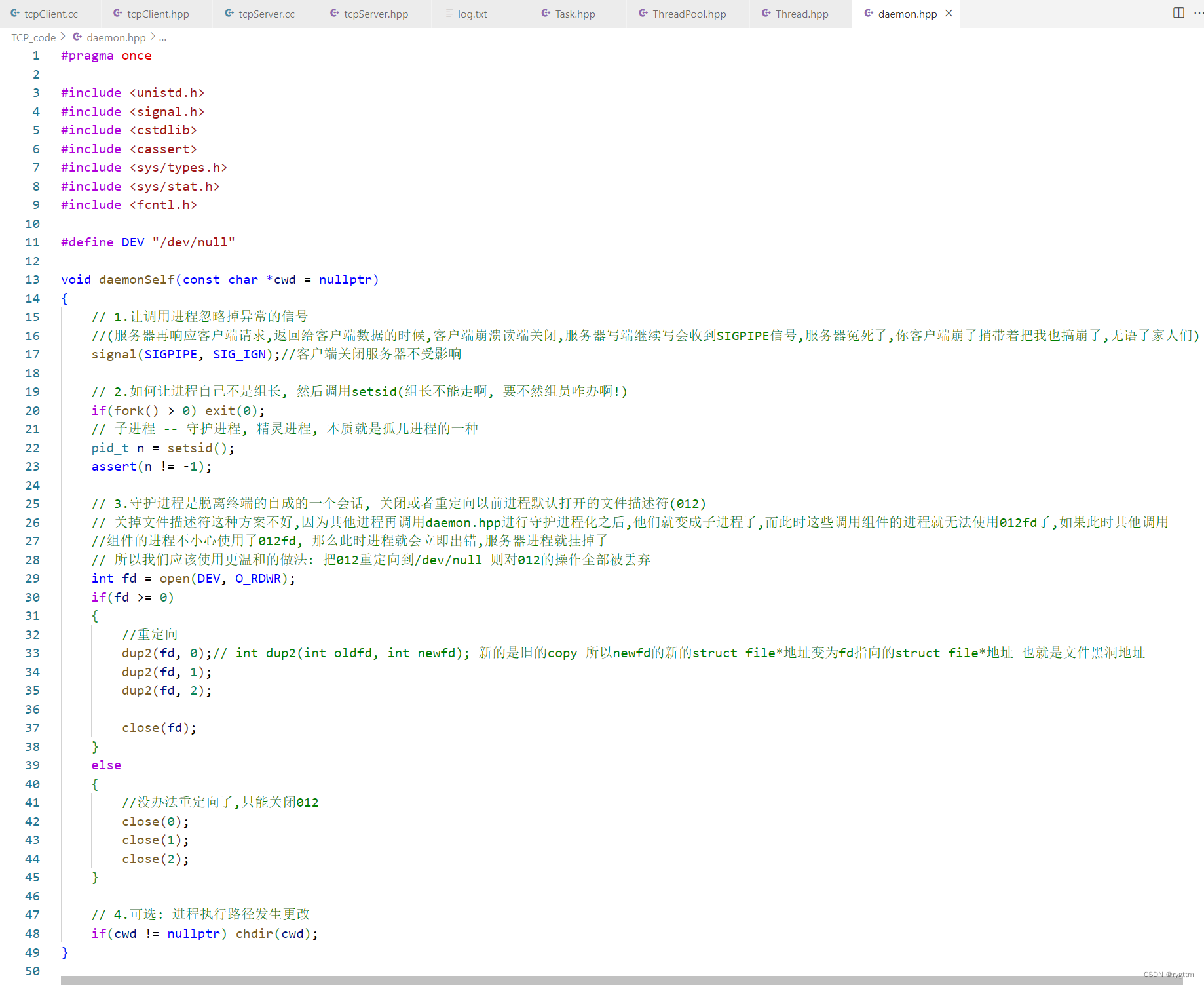The height and width of the screenshot is (985, 1204).
Task: Click the 'assert(n != -1);' line
Action: coord(152,467)
